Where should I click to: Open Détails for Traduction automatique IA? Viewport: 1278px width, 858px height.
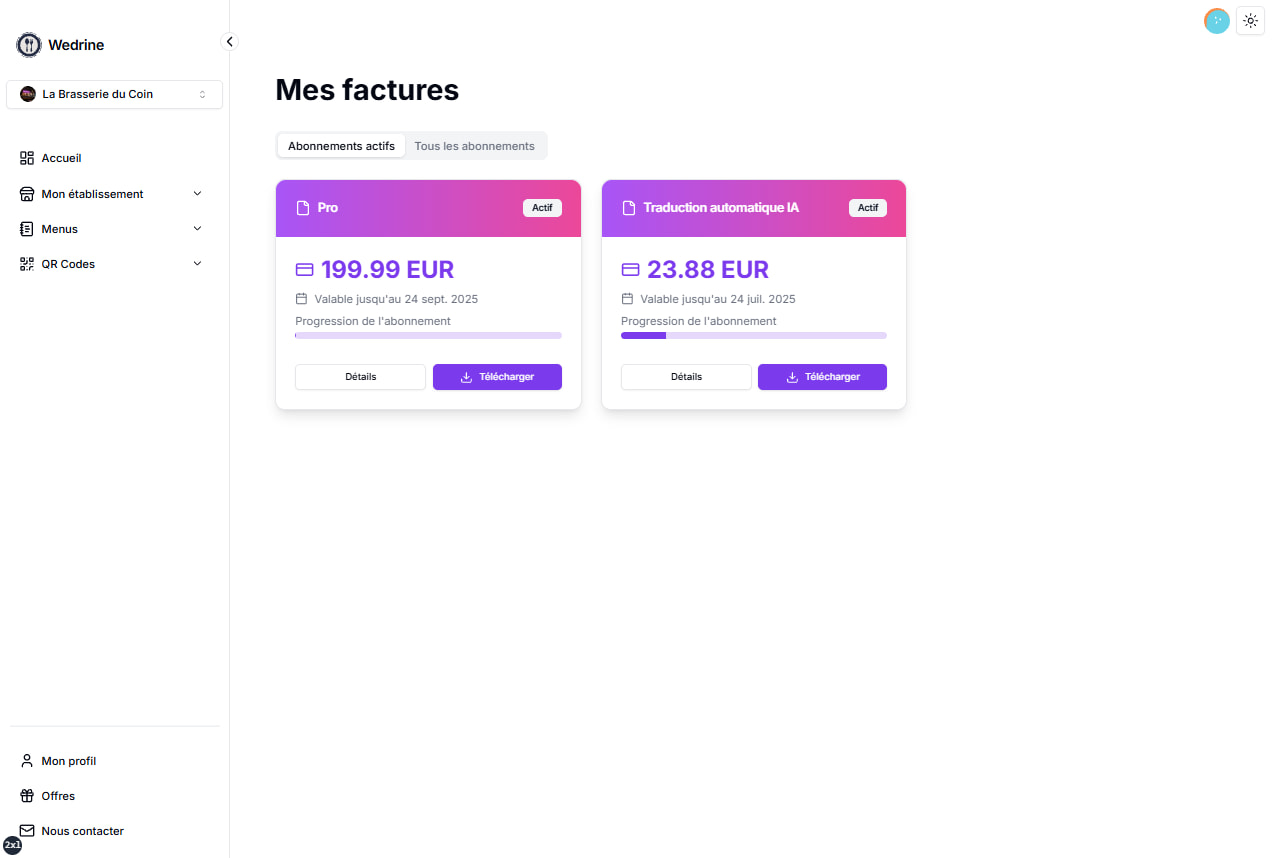tap(686, 377)
